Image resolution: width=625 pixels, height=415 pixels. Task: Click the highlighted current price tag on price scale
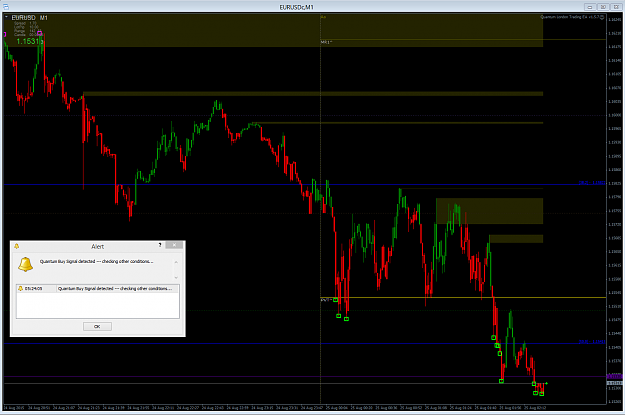point(614,384)
